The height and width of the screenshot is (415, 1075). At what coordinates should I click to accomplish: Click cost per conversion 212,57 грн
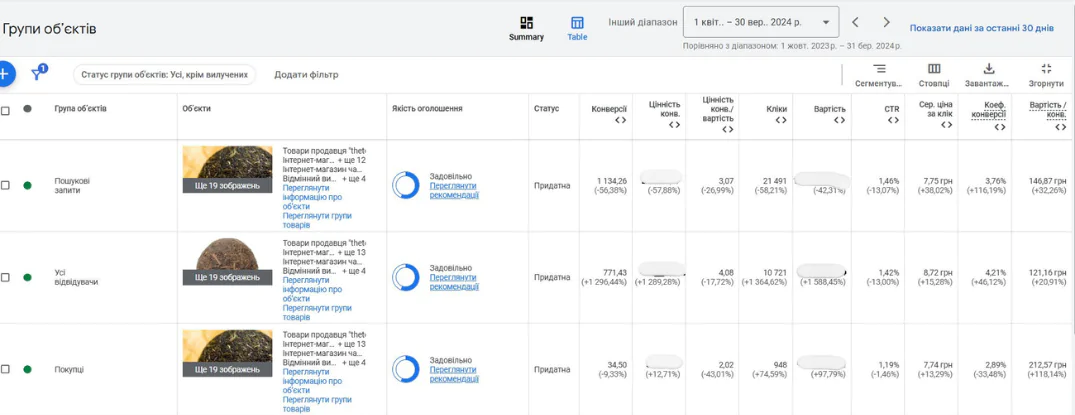[x=1046, y=365]
